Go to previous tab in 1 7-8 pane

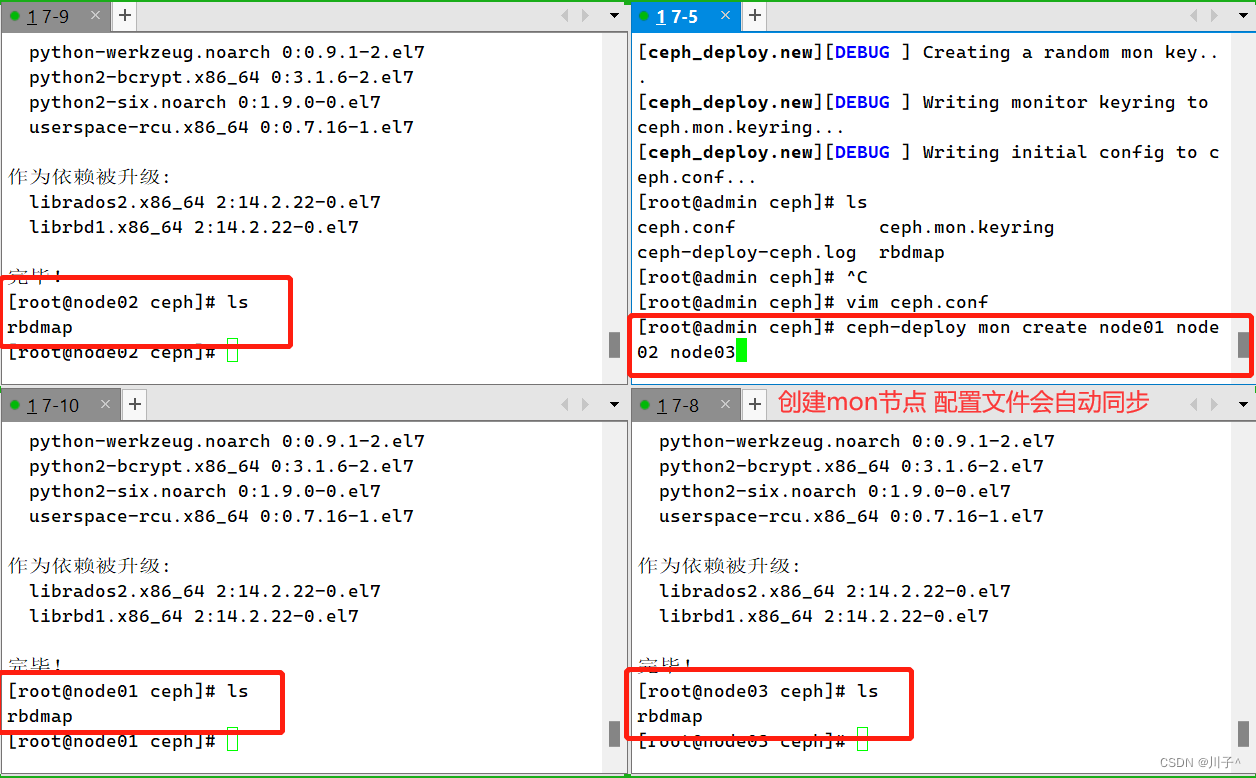[x=1193, y=405]
